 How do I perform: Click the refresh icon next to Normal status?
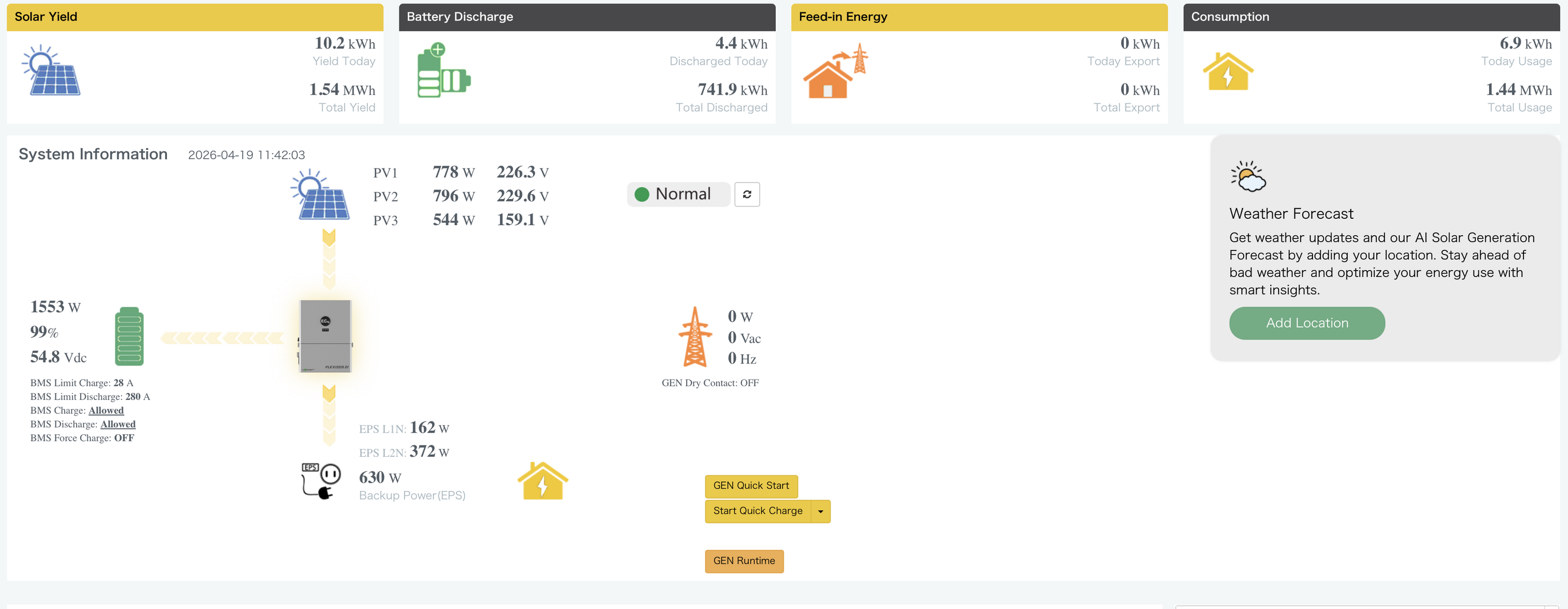(x=746, y=195)
